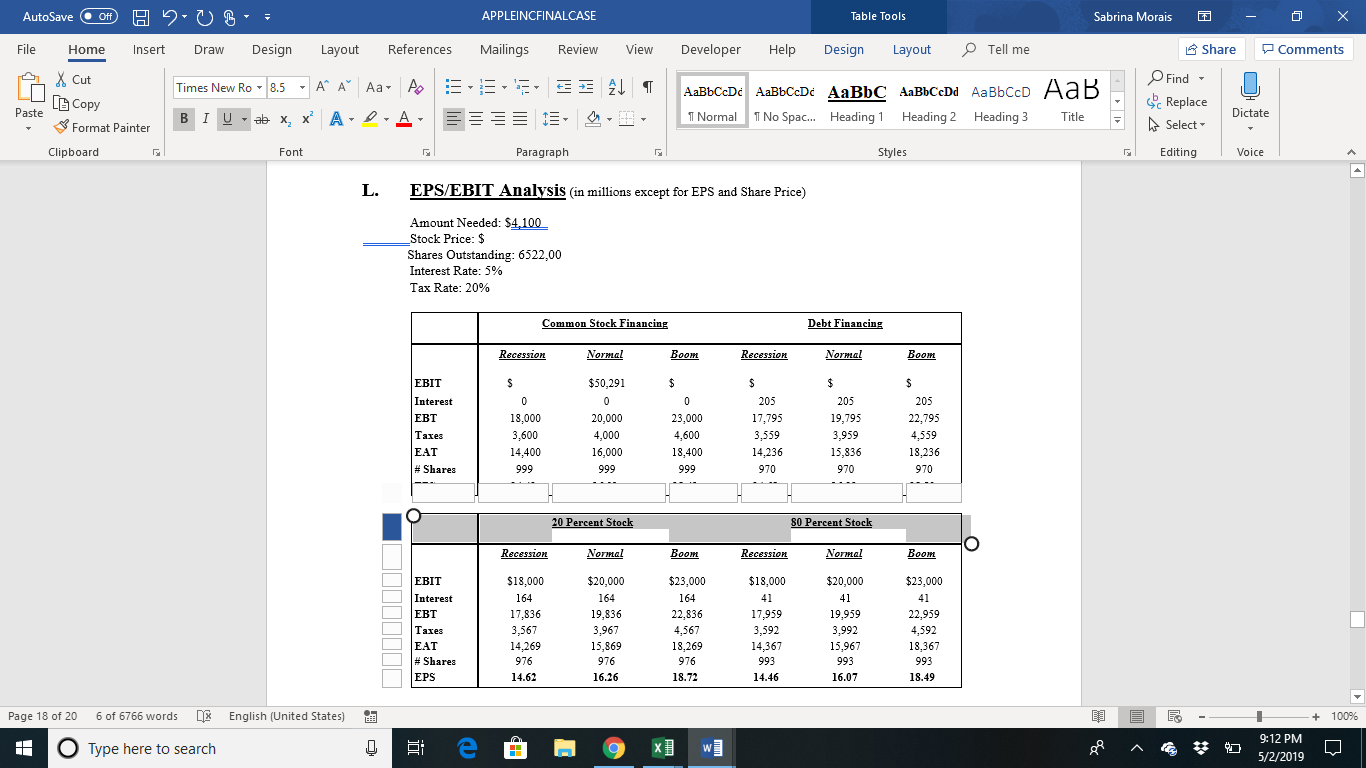Toggle Subscript formatting
This screenshot has width=1366, height=768.
coord(284,120)
